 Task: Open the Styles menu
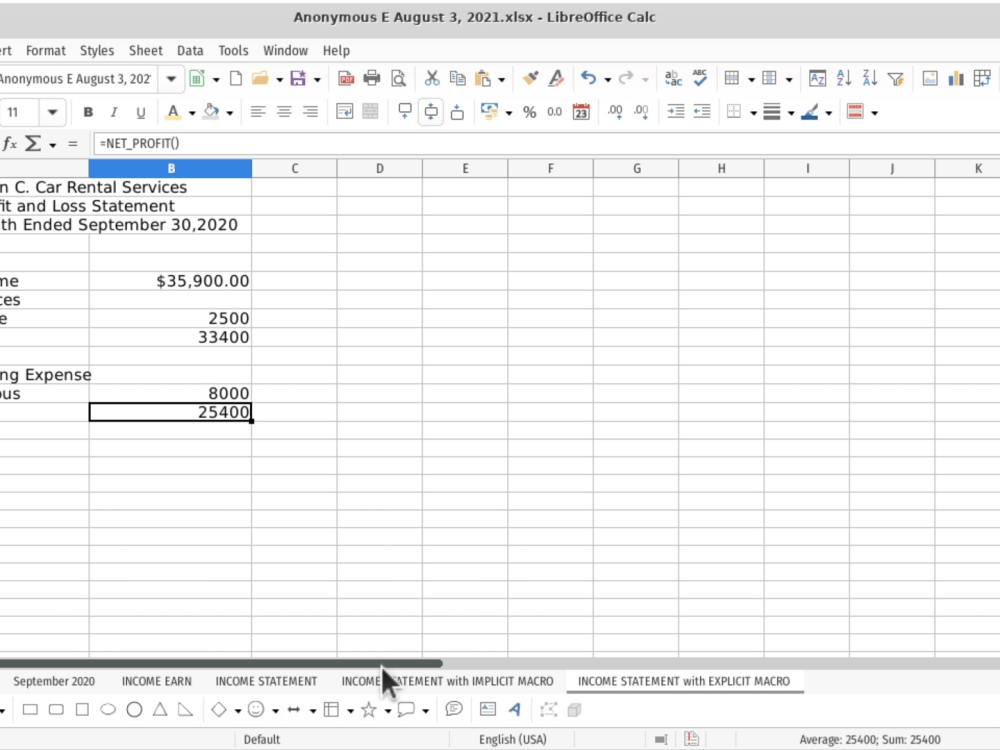(x=97, y=50)
